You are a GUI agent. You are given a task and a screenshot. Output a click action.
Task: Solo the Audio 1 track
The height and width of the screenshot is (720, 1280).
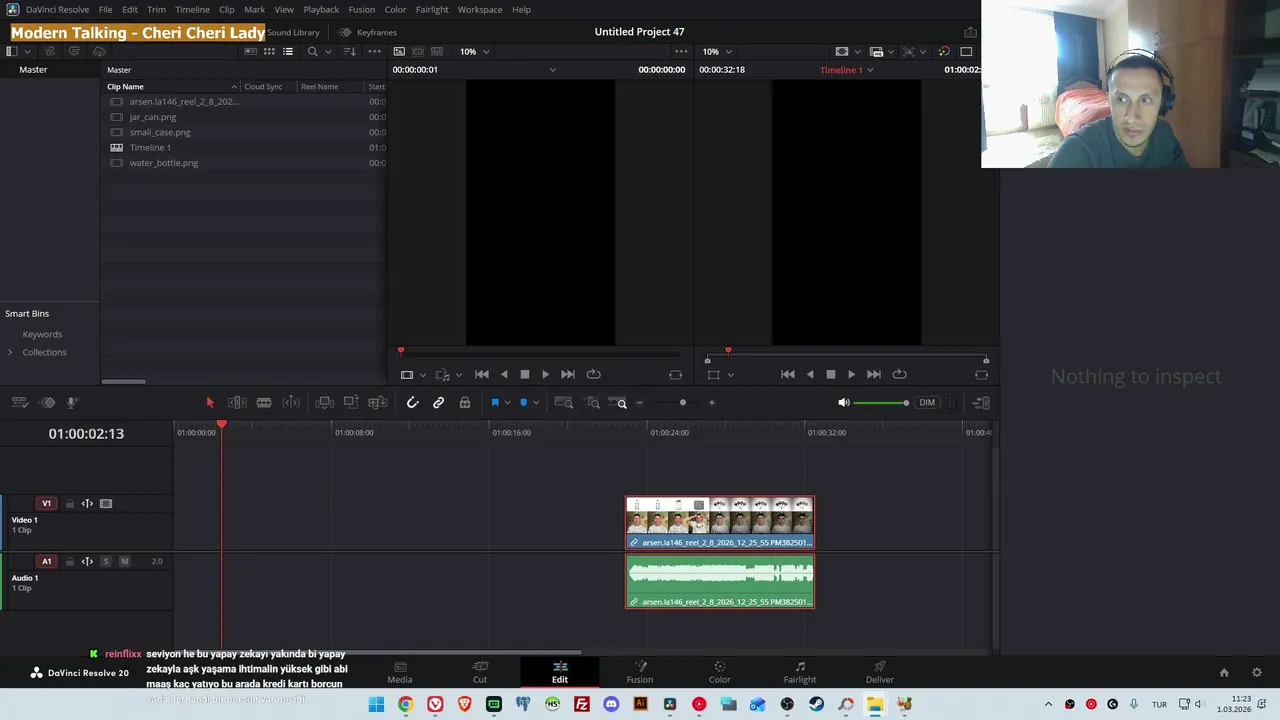point(106,562)
